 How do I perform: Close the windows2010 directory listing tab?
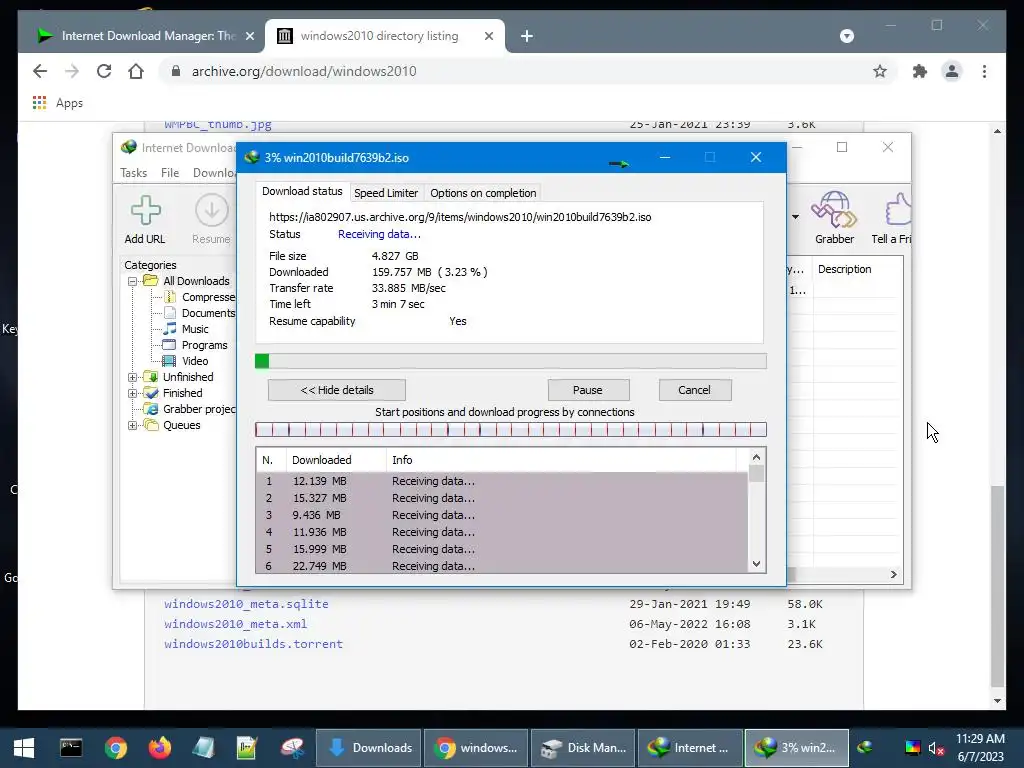click(x=488, y=36)
